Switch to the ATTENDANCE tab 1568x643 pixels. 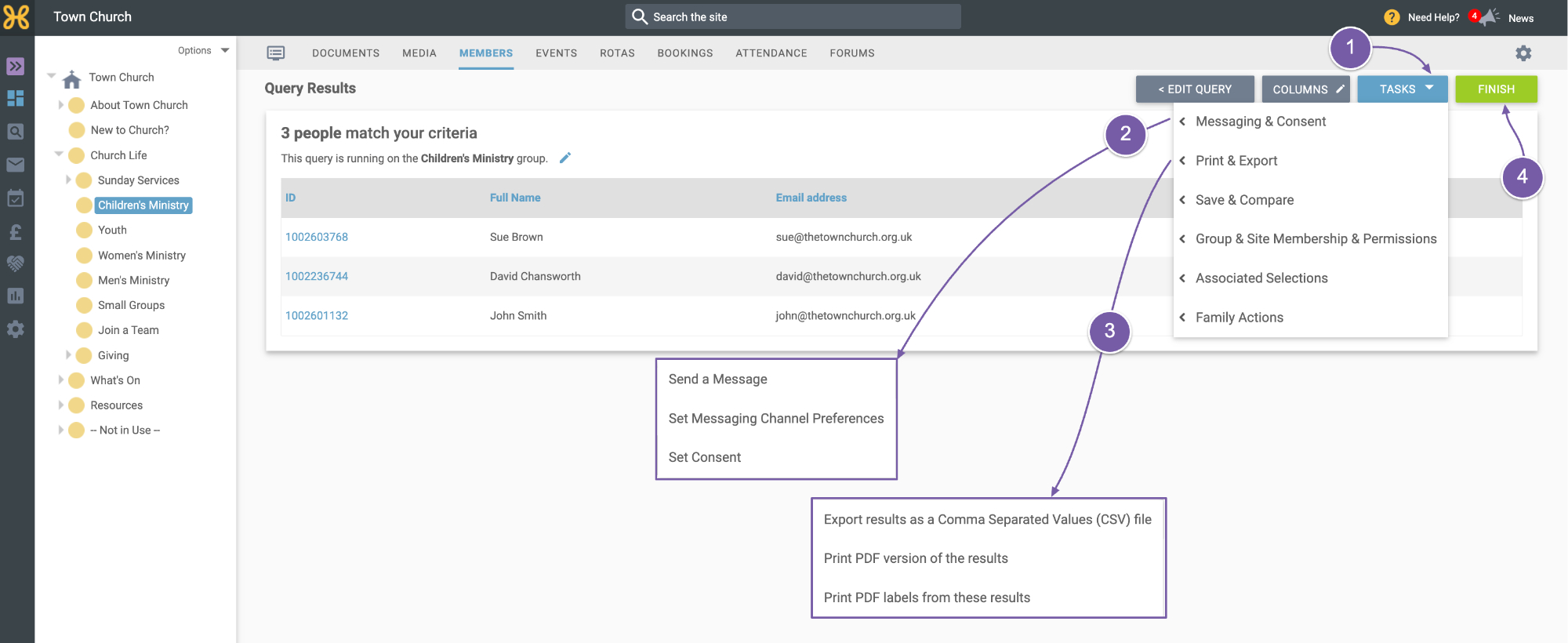pos(771,53)
